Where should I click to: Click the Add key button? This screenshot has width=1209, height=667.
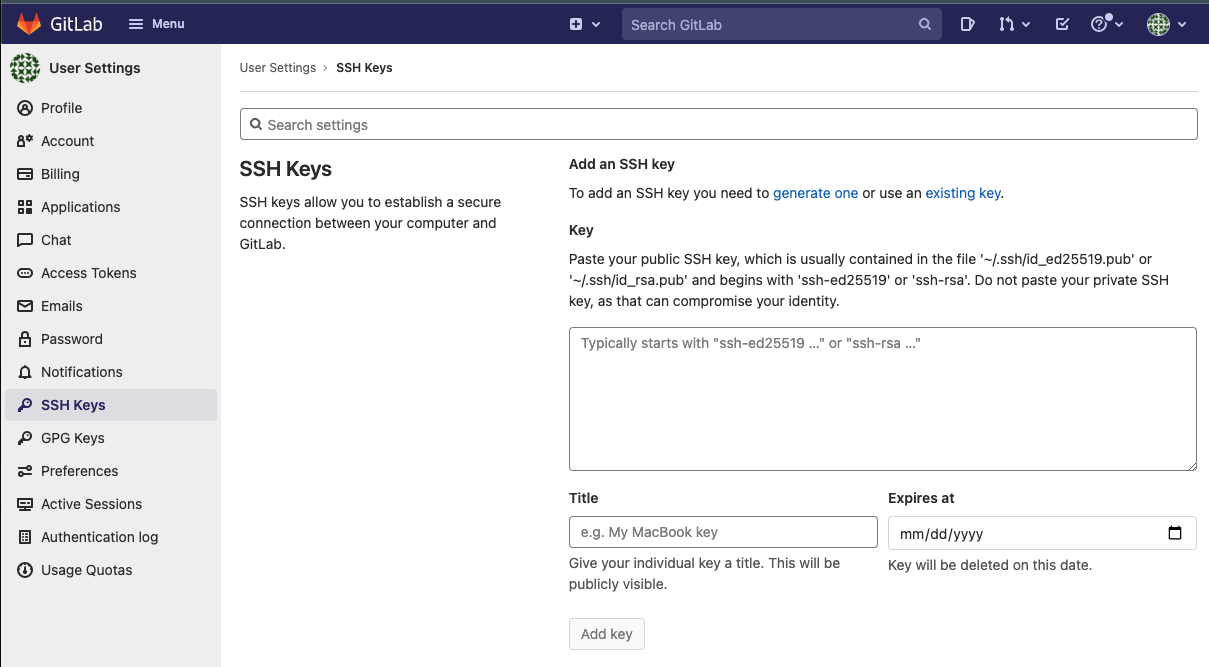[x=607, y=634]
